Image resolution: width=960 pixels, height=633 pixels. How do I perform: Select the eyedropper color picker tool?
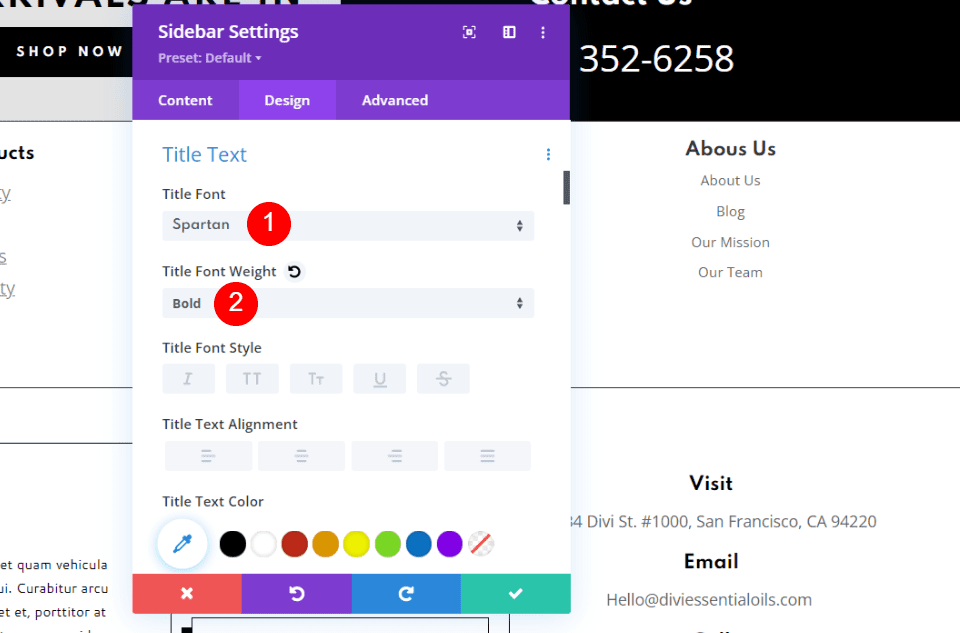tap(182, 543)
